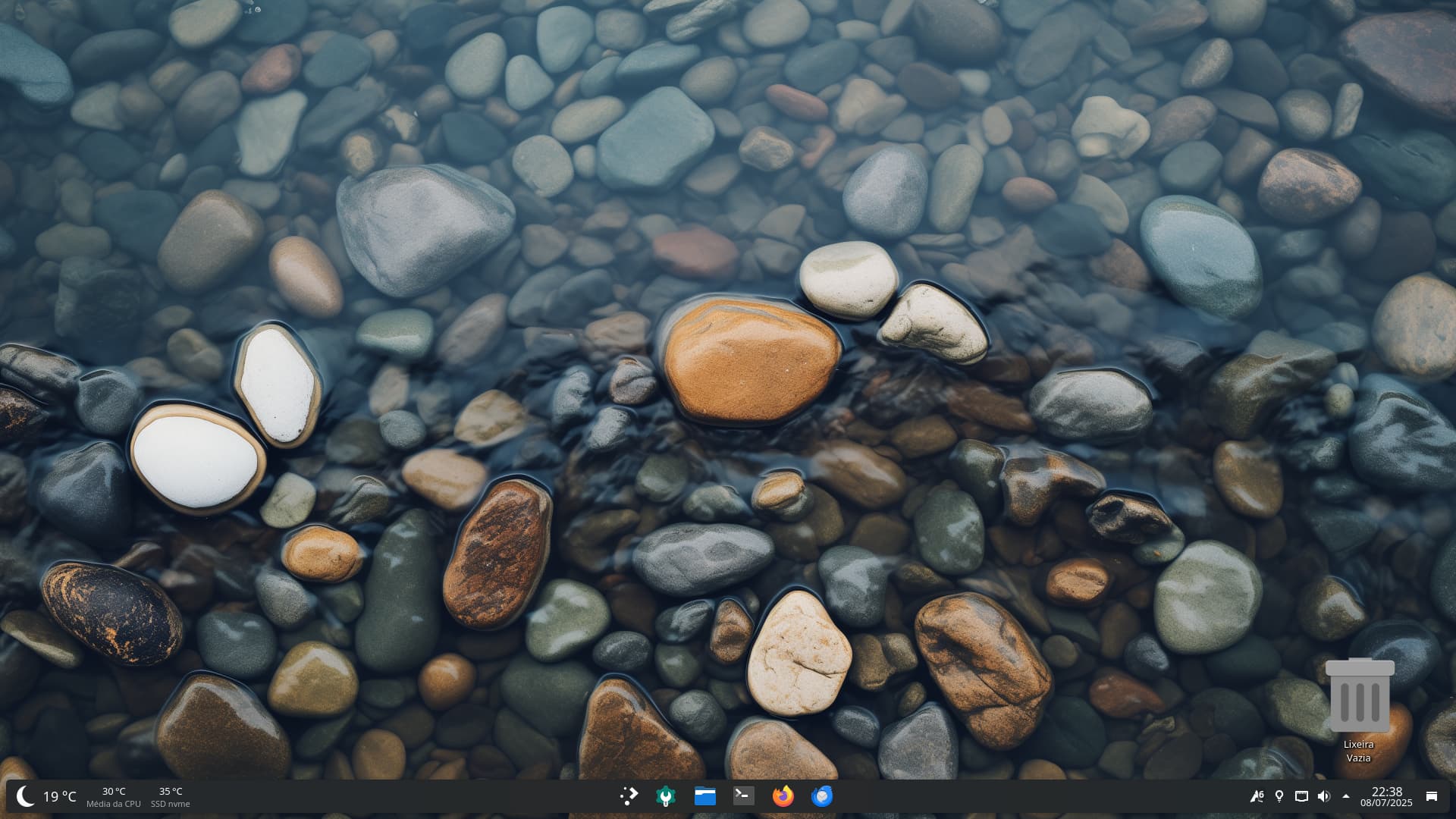
Task: Expand hidden system tray icons arrow
Action: [x=1346, y=796]
